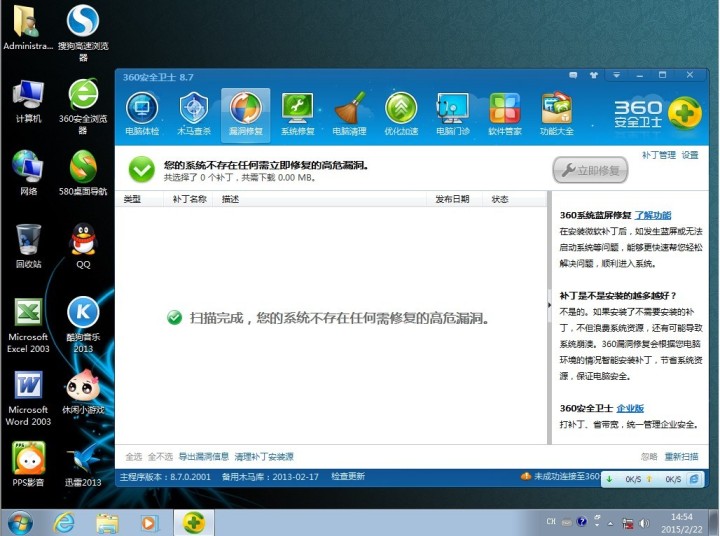Open 电脑体检 in the 360 toolbar

[x=142, y=114]
